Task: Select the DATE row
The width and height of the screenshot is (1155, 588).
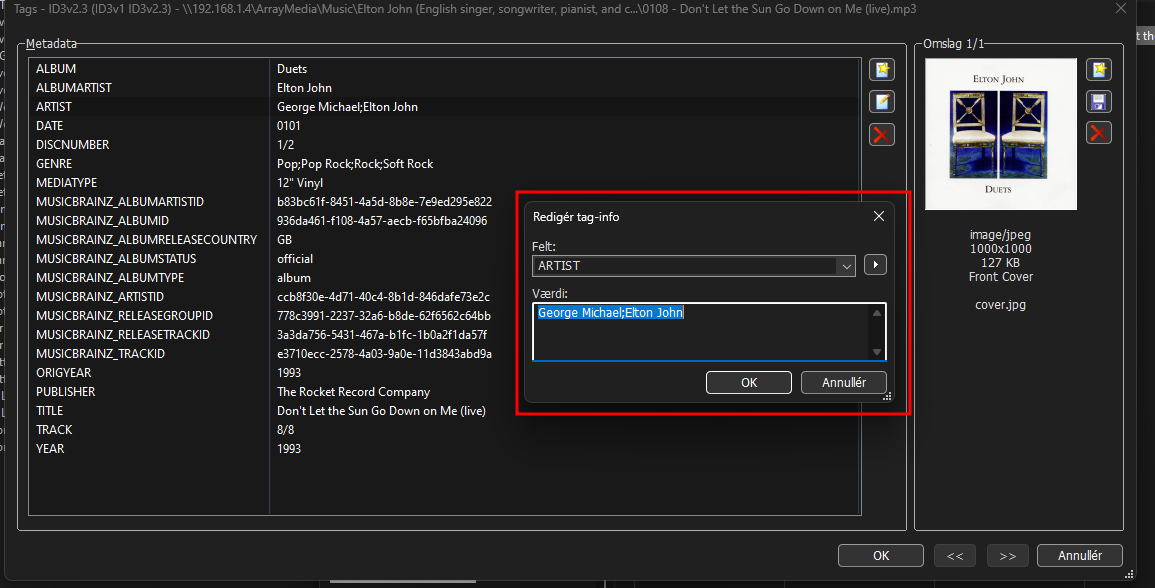Action: [444, 126]
